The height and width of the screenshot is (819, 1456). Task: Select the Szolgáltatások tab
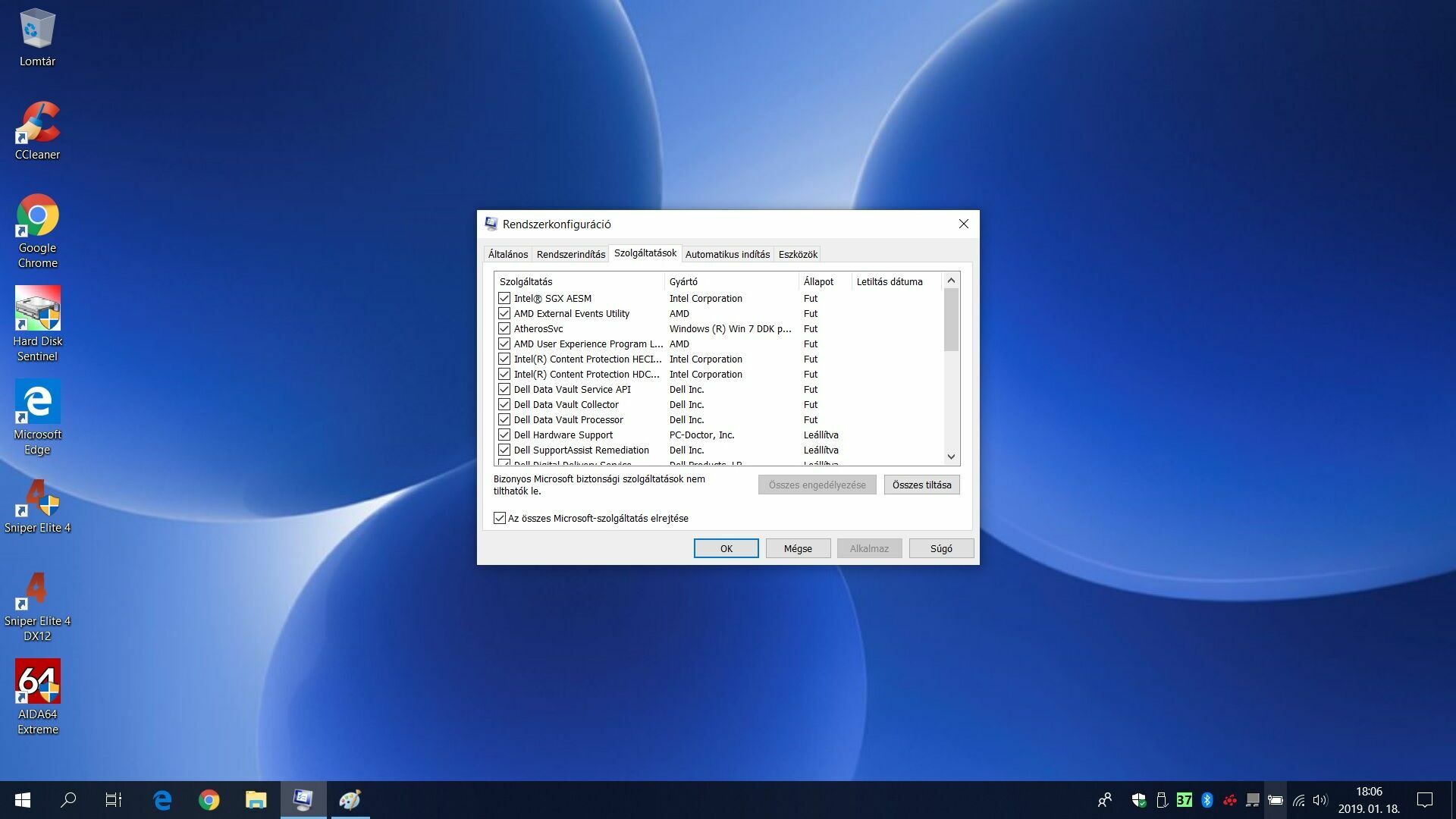coord(645,253)
